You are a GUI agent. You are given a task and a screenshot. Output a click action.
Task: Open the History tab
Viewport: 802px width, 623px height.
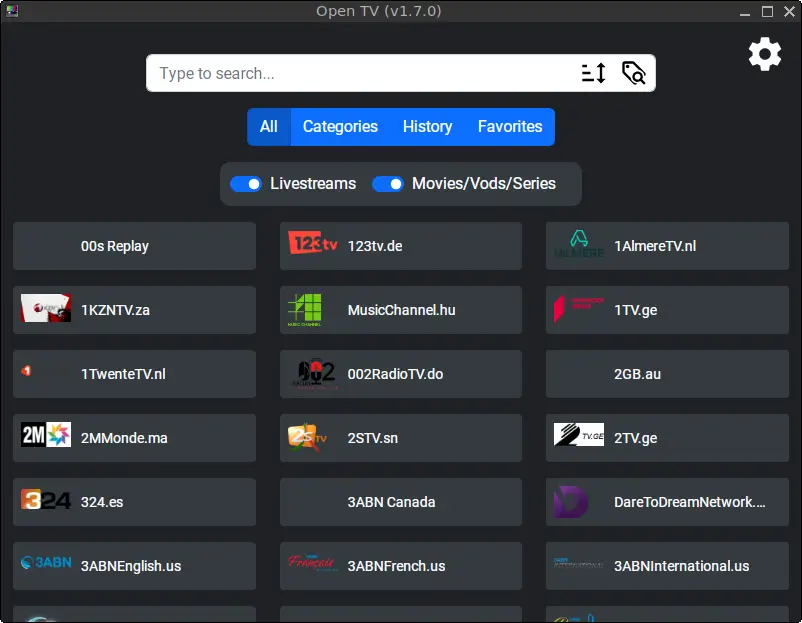pyautogui.click(x=428, y=127)
